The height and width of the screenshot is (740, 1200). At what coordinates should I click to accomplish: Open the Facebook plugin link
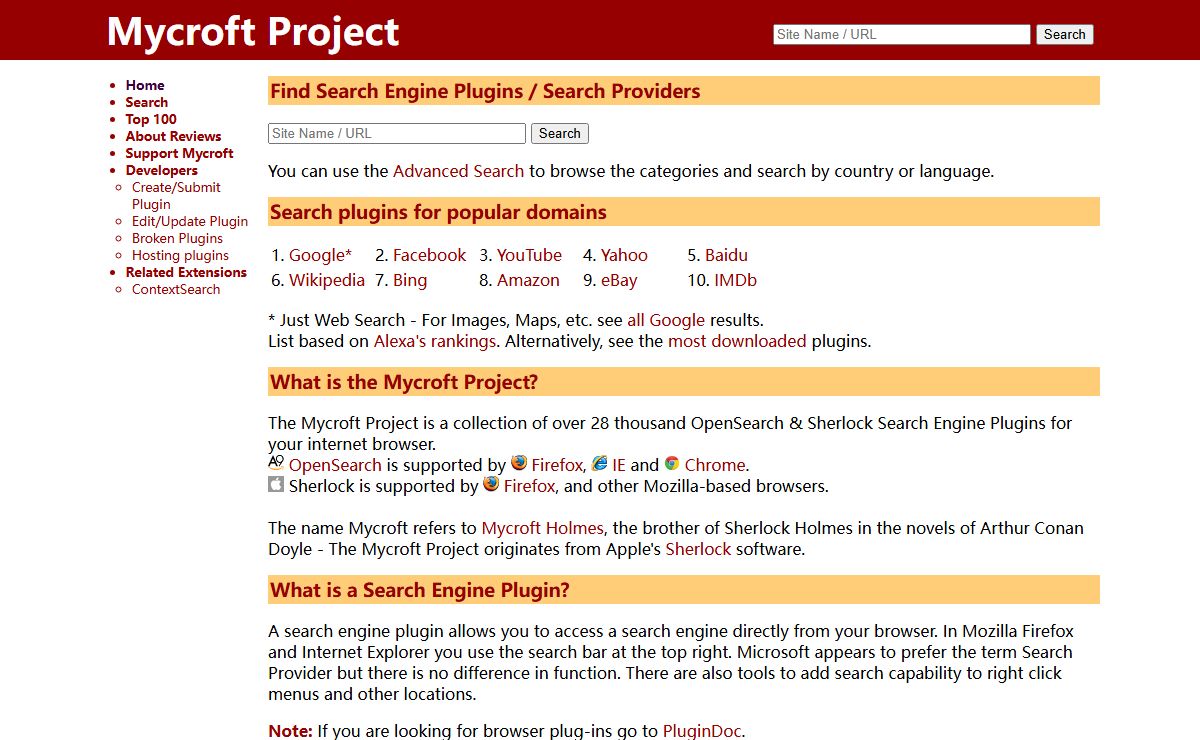click(429, 255)
